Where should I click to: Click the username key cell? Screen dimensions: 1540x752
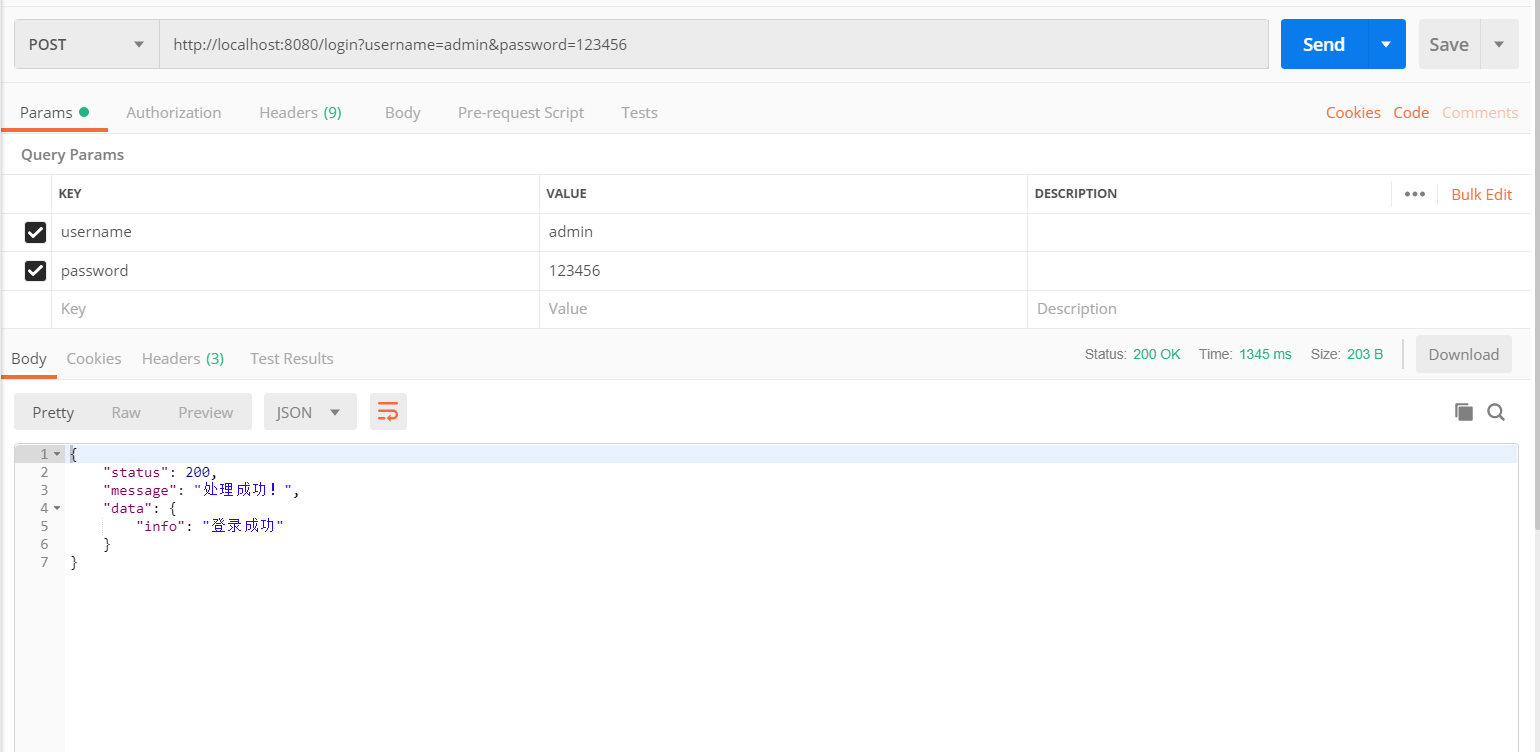pos(295,232)
